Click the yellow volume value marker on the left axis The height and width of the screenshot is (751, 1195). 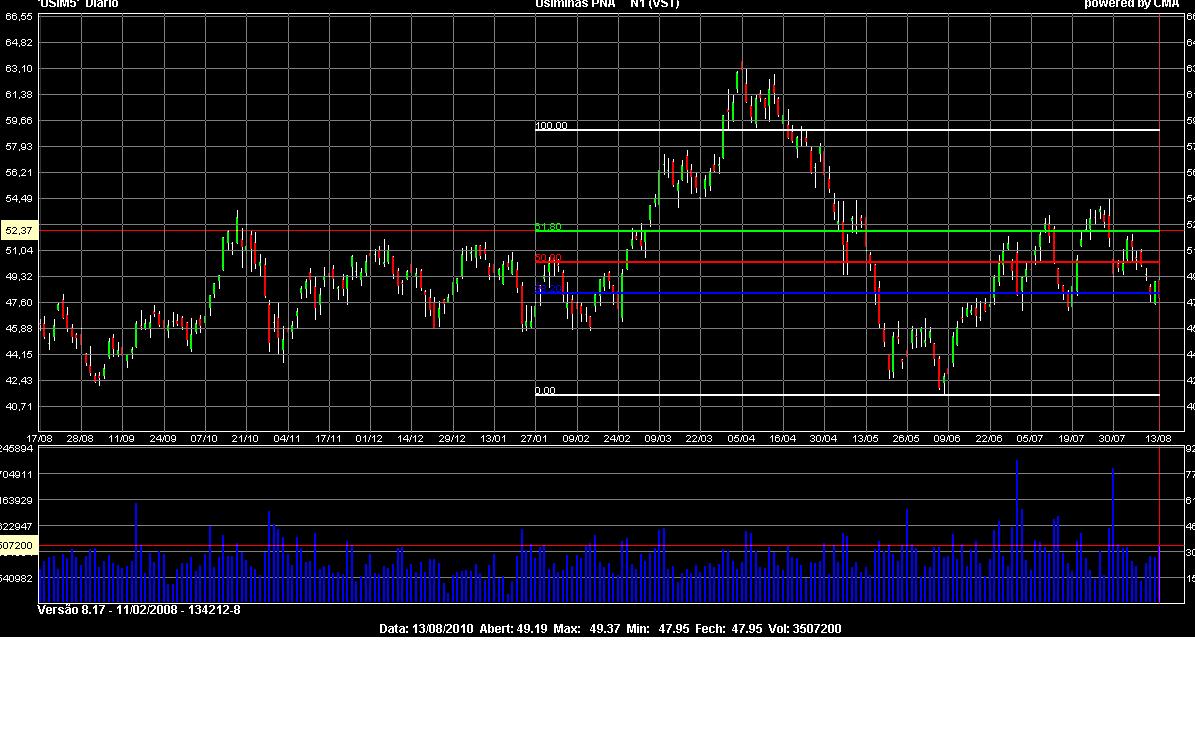coord(17,546)
